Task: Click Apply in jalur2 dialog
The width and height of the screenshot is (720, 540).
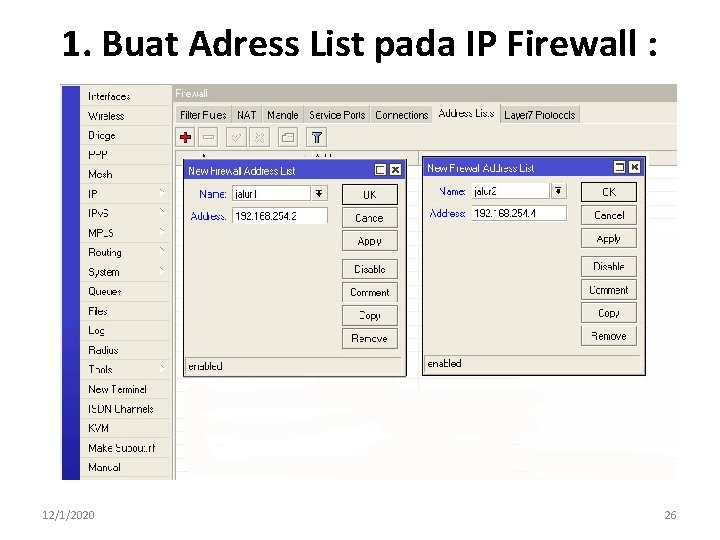Action: point(609,239)
